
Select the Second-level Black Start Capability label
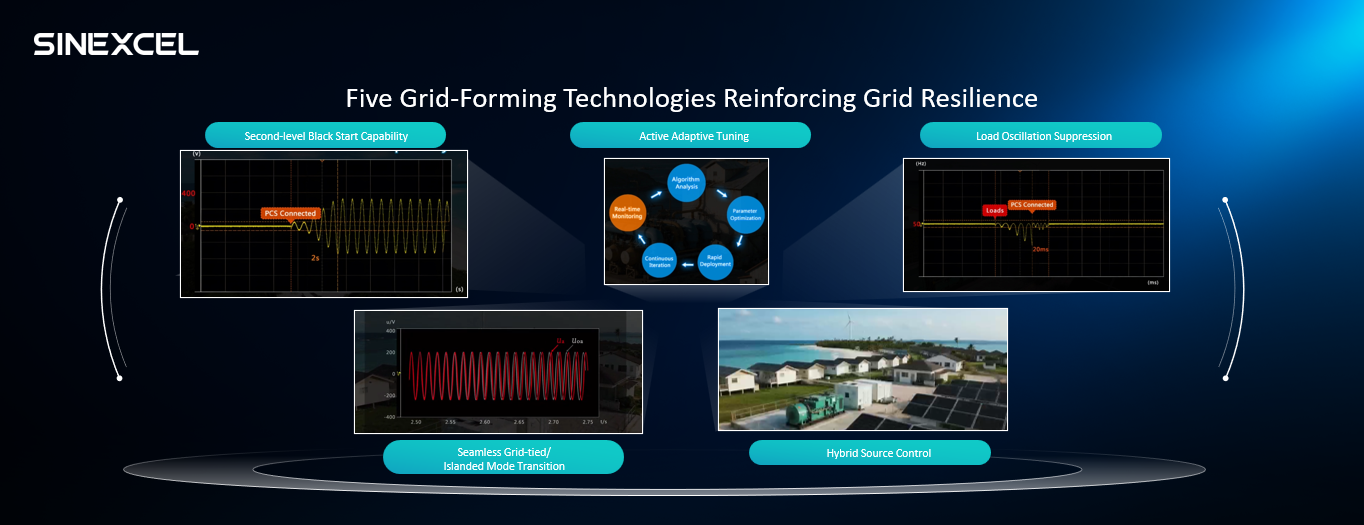tap(325, 136)
